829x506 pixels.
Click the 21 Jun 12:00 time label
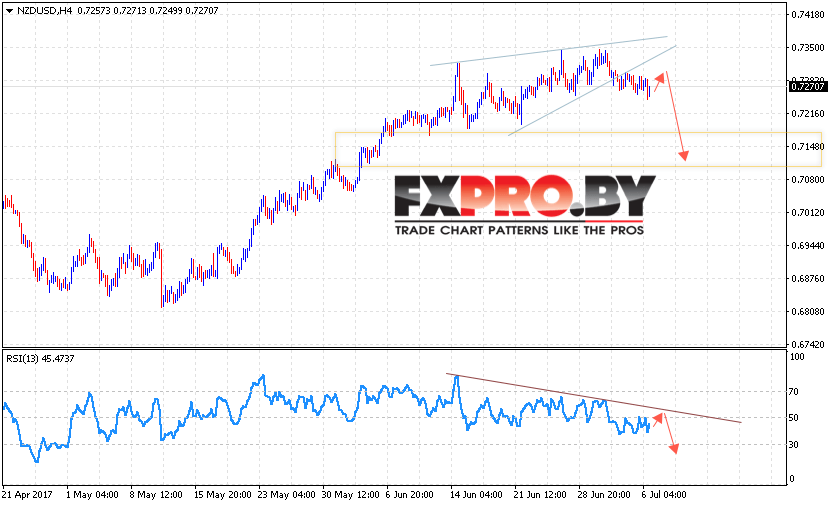click(540, 495)
